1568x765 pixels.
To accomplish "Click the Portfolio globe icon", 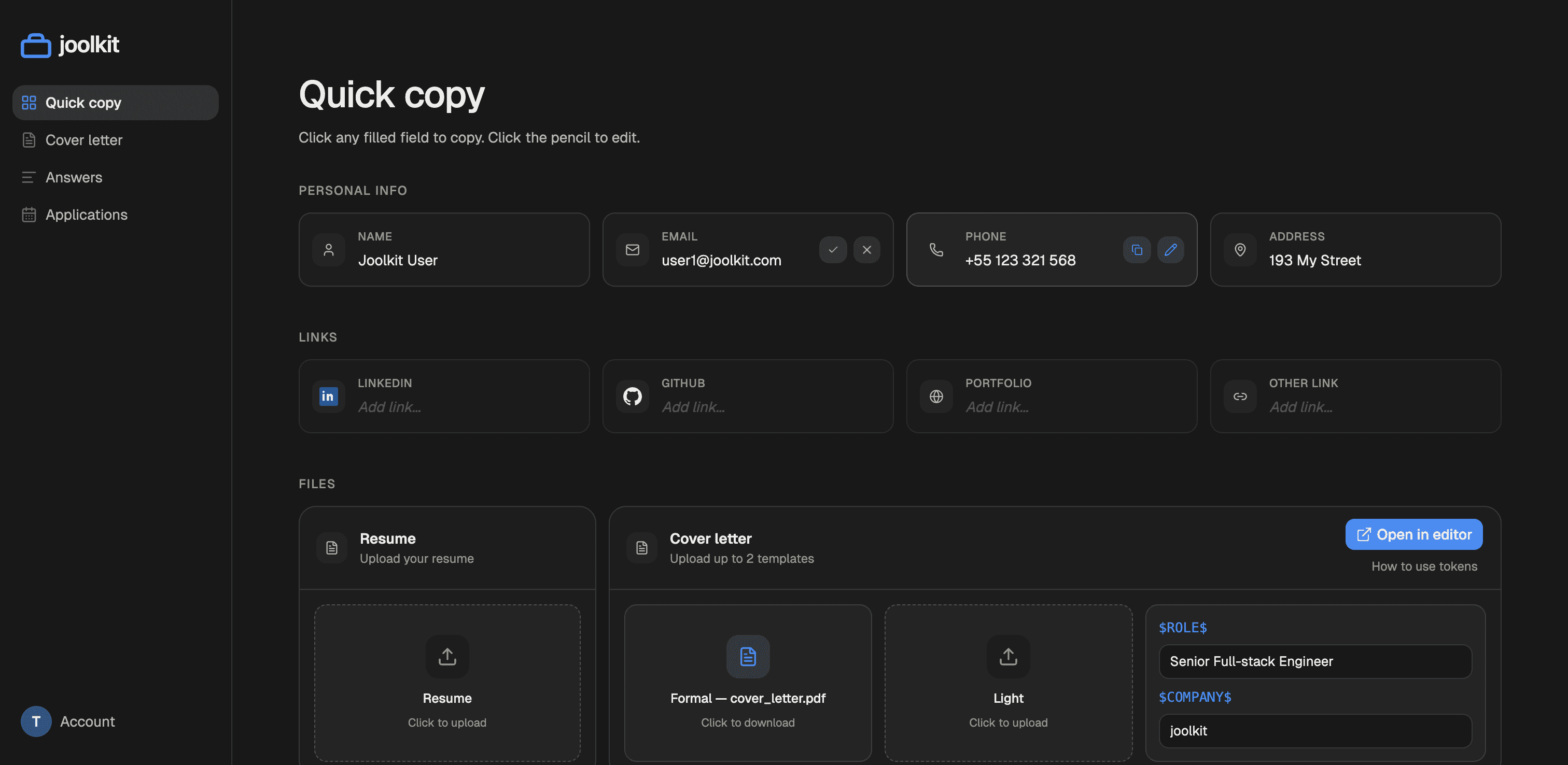I will pos(936,396).
